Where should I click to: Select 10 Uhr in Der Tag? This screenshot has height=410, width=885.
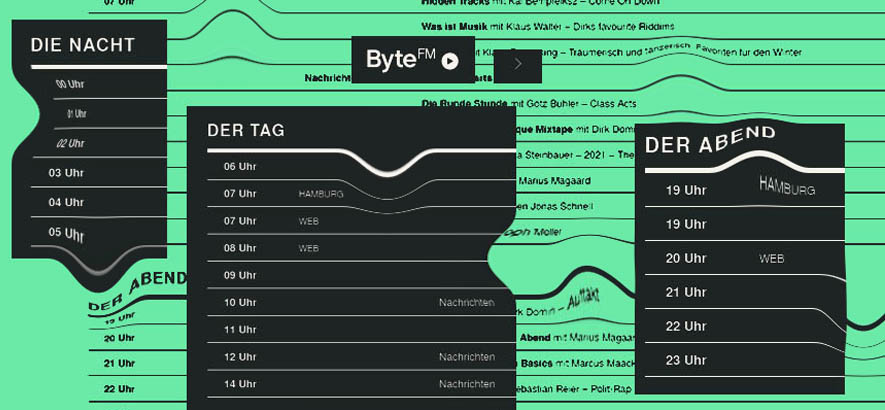[x=240, y=302]
